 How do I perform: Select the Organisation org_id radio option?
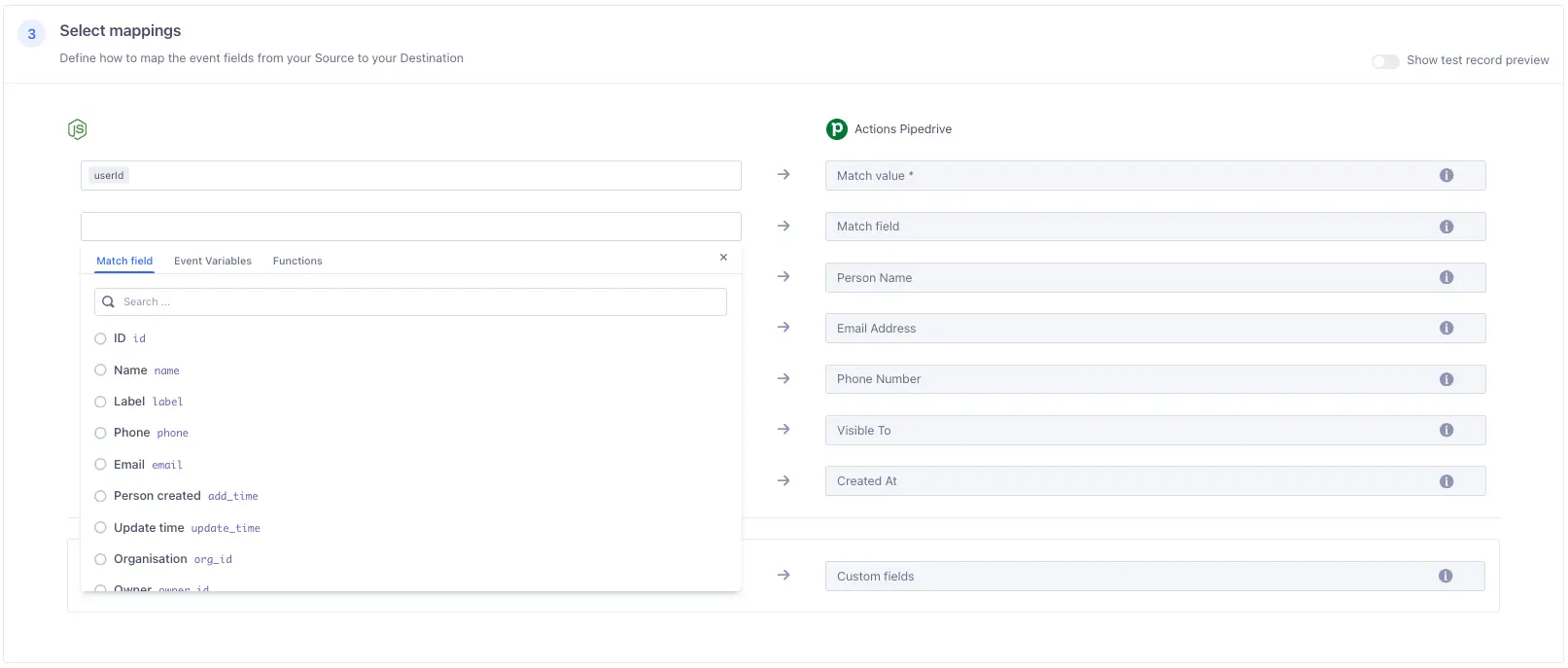[100, 559]
